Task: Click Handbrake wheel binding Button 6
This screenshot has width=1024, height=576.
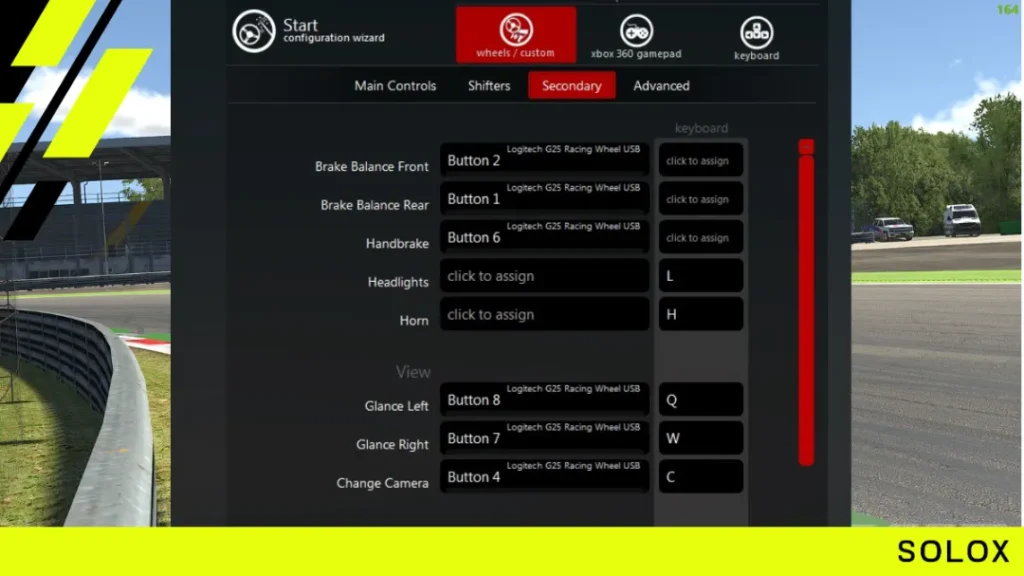Action: tap(545, 237)
